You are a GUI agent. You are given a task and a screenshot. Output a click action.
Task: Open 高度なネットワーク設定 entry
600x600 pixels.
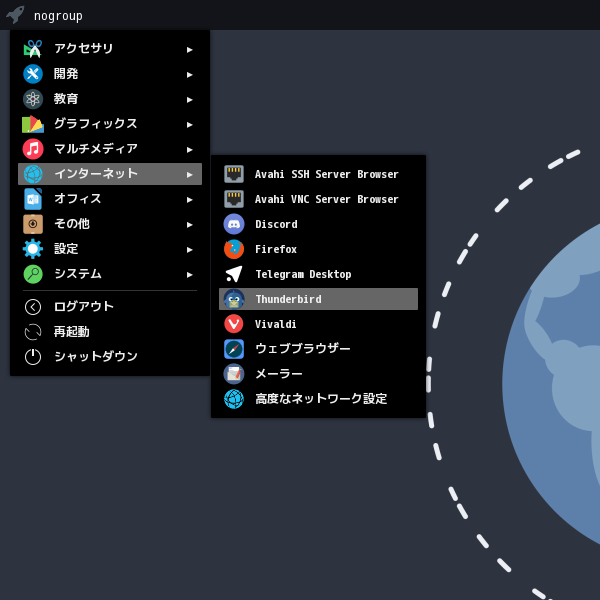[318, 399]
